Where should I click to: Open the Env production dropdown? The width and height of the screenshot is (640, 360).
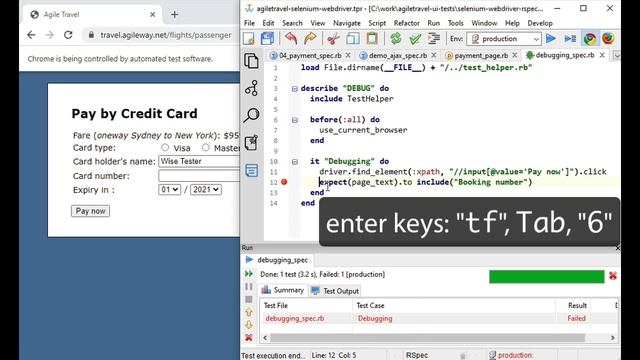(504, 39)
